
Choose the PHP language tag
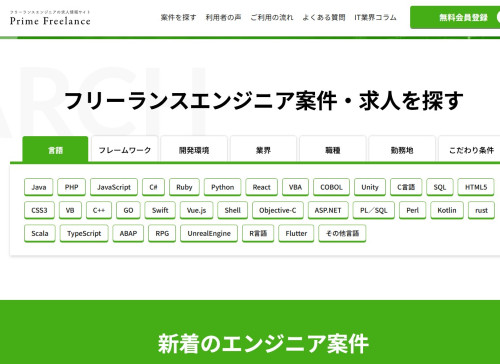[71, 187]
